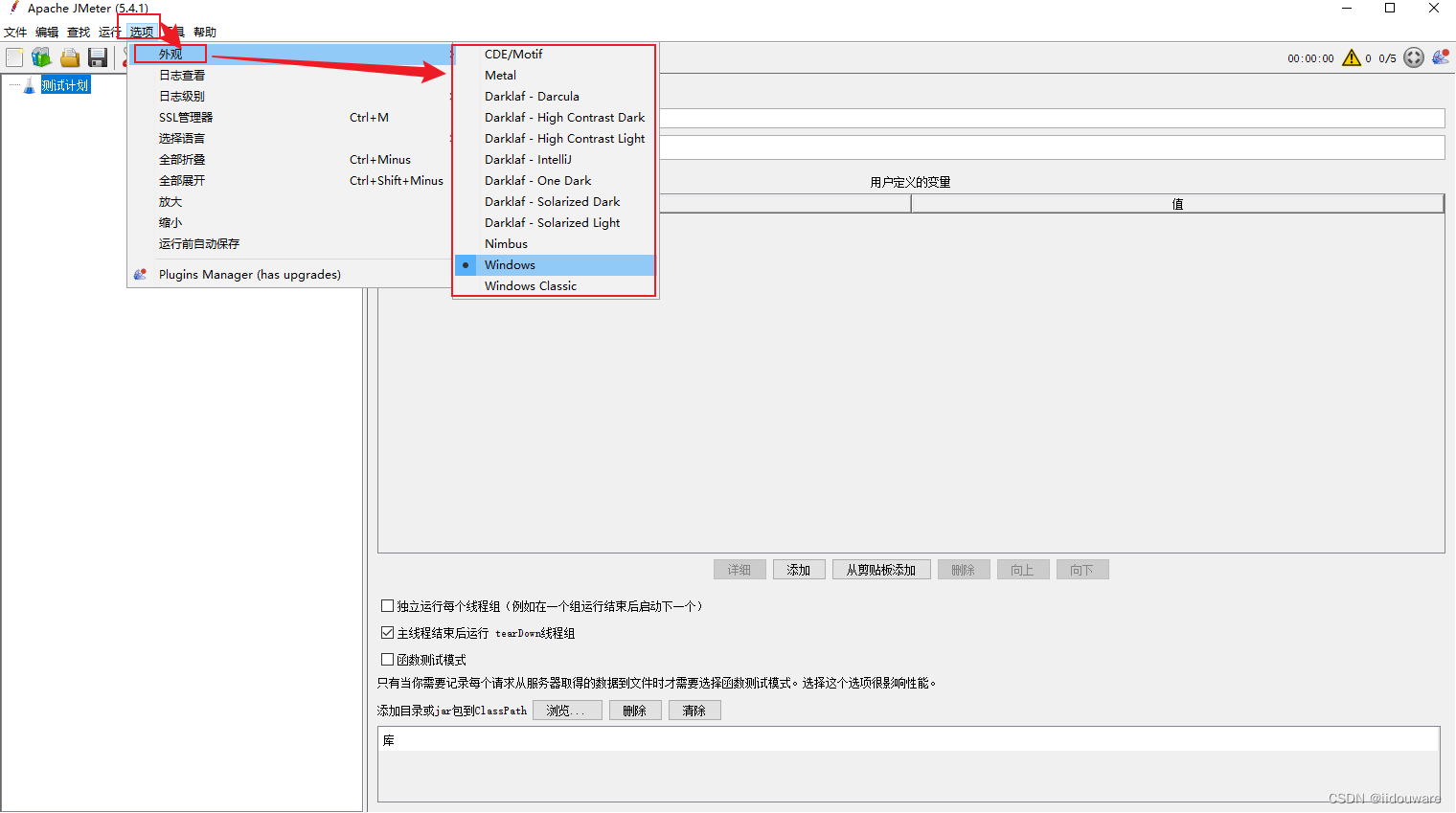
Task: Uncheck 主线程结束后运行 tearDown线程组 checkbox
Action: click(387, 632)
